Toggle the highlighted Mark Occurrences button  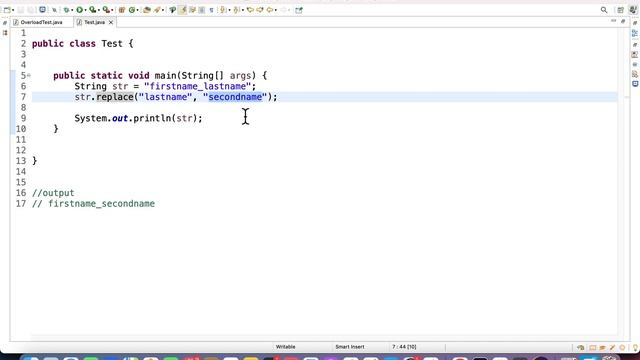click(x=182, y=10)
